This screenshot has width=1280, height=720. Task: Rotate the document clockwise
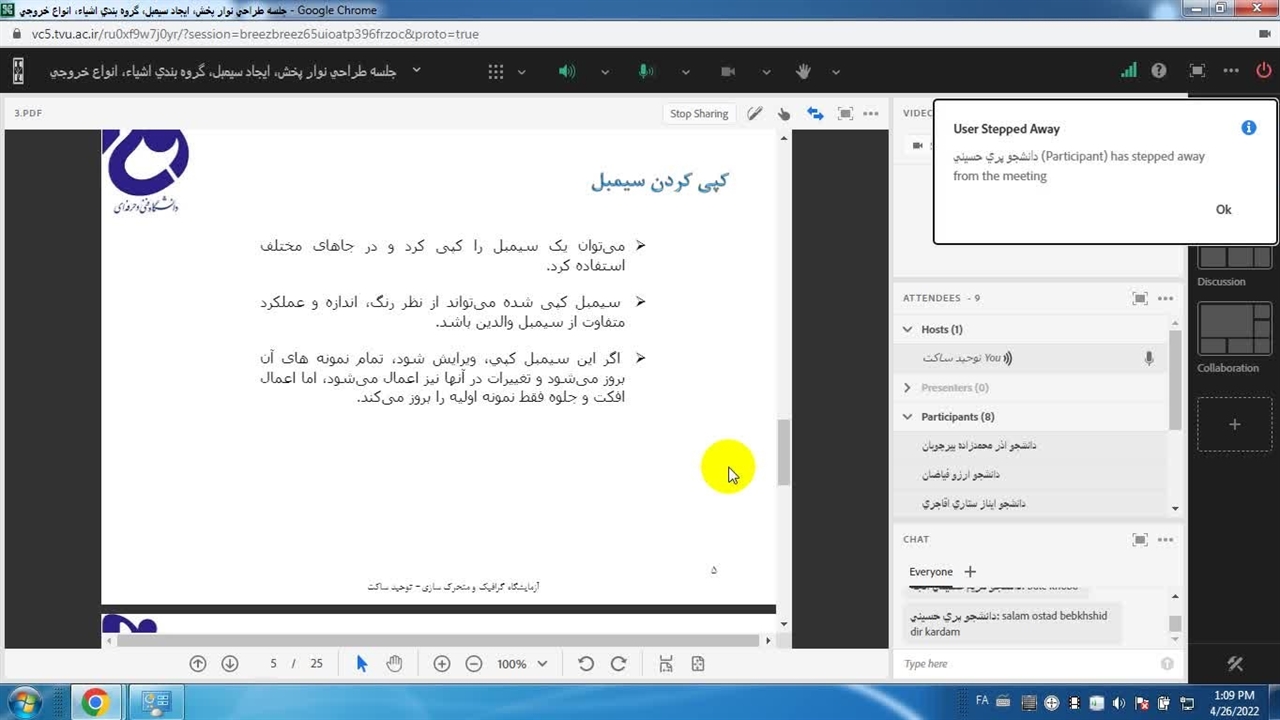point(618,664)
